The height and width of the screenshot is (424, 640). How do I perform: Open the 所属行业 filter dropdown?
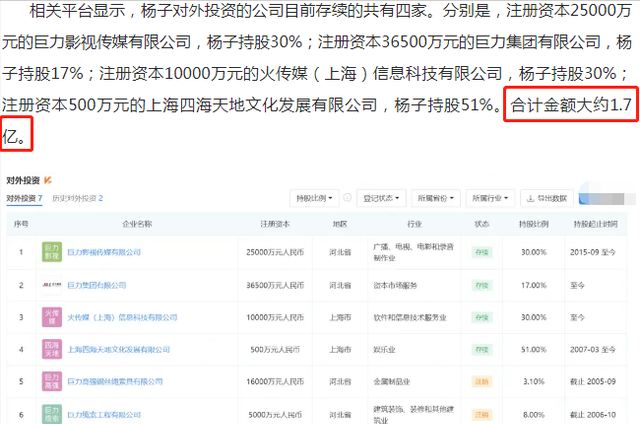pos(490,198)
